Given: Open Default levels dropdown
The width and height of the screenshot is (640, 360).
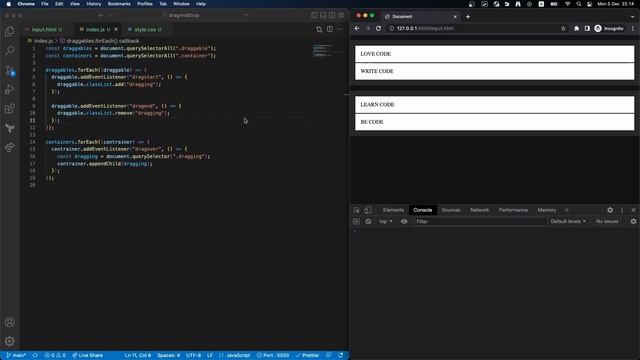Looking at the screenshot, I should [x=568, y=222].
